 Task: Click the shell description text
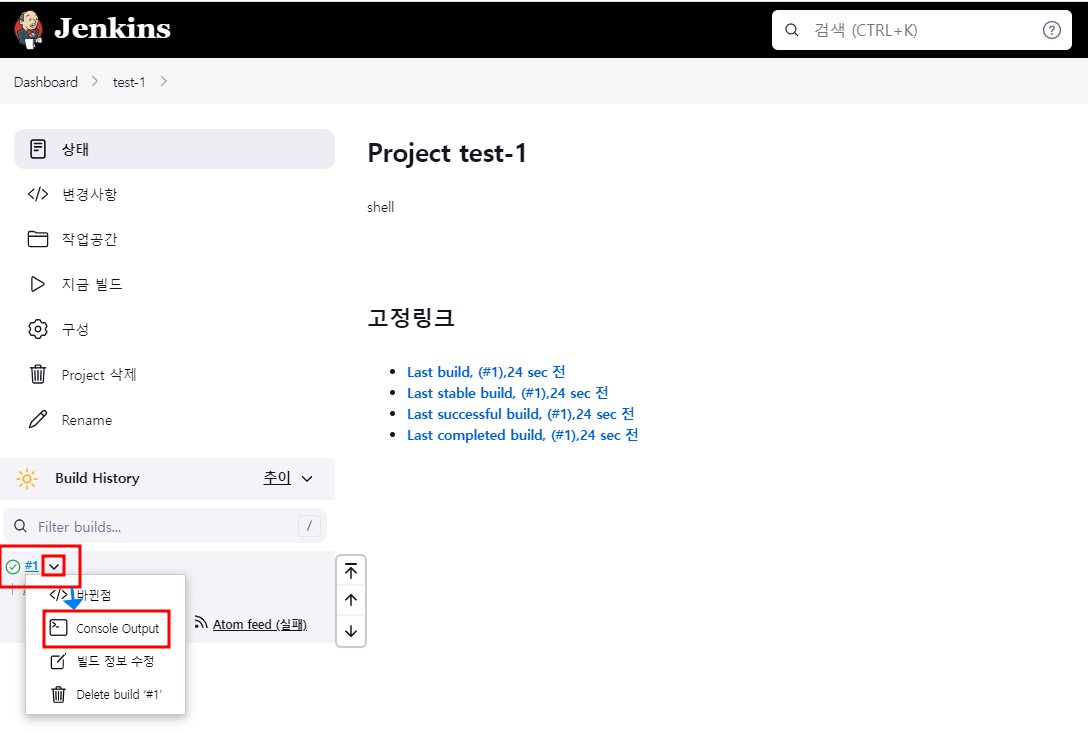pyautogui.click(x=380, y=207)
